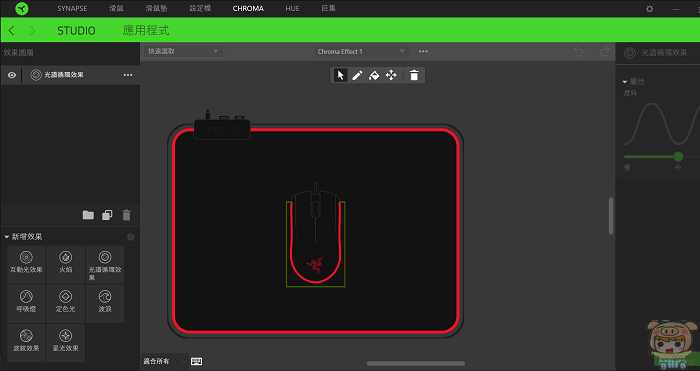Viewport: 700px width, 371px height.
Task: Open Chroma Effect options ellipsis
Action: point(423,51)
